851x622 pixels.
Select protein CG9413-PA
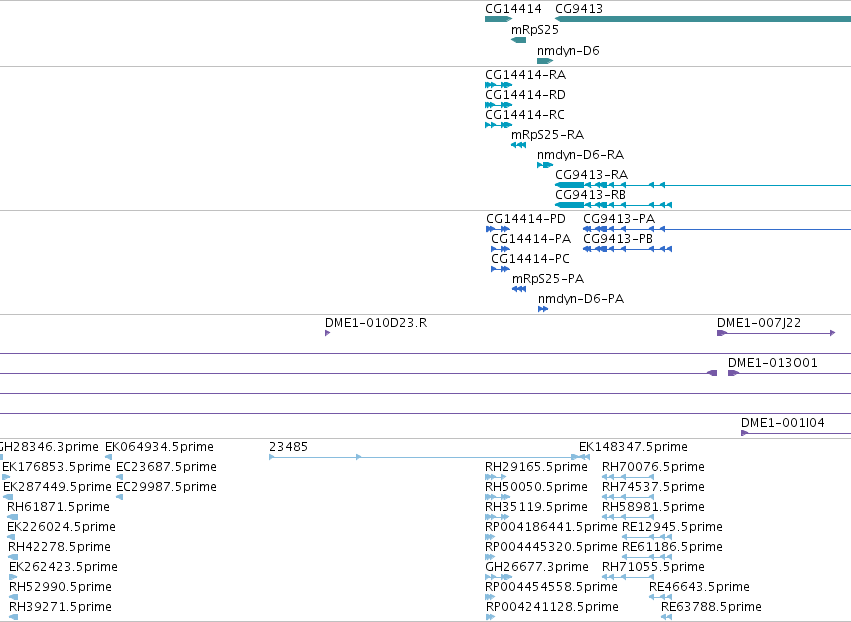tap(619, 219)
